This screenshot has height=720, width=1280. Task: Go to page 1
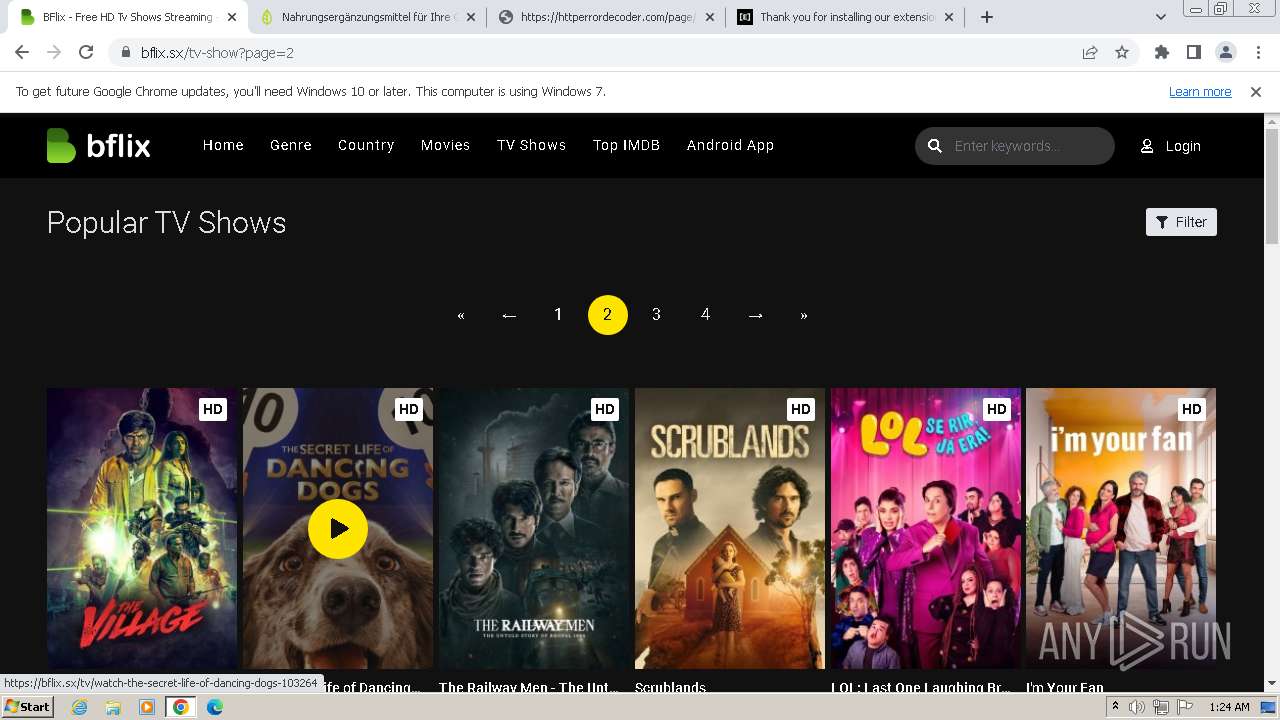(x=558, y=315)
